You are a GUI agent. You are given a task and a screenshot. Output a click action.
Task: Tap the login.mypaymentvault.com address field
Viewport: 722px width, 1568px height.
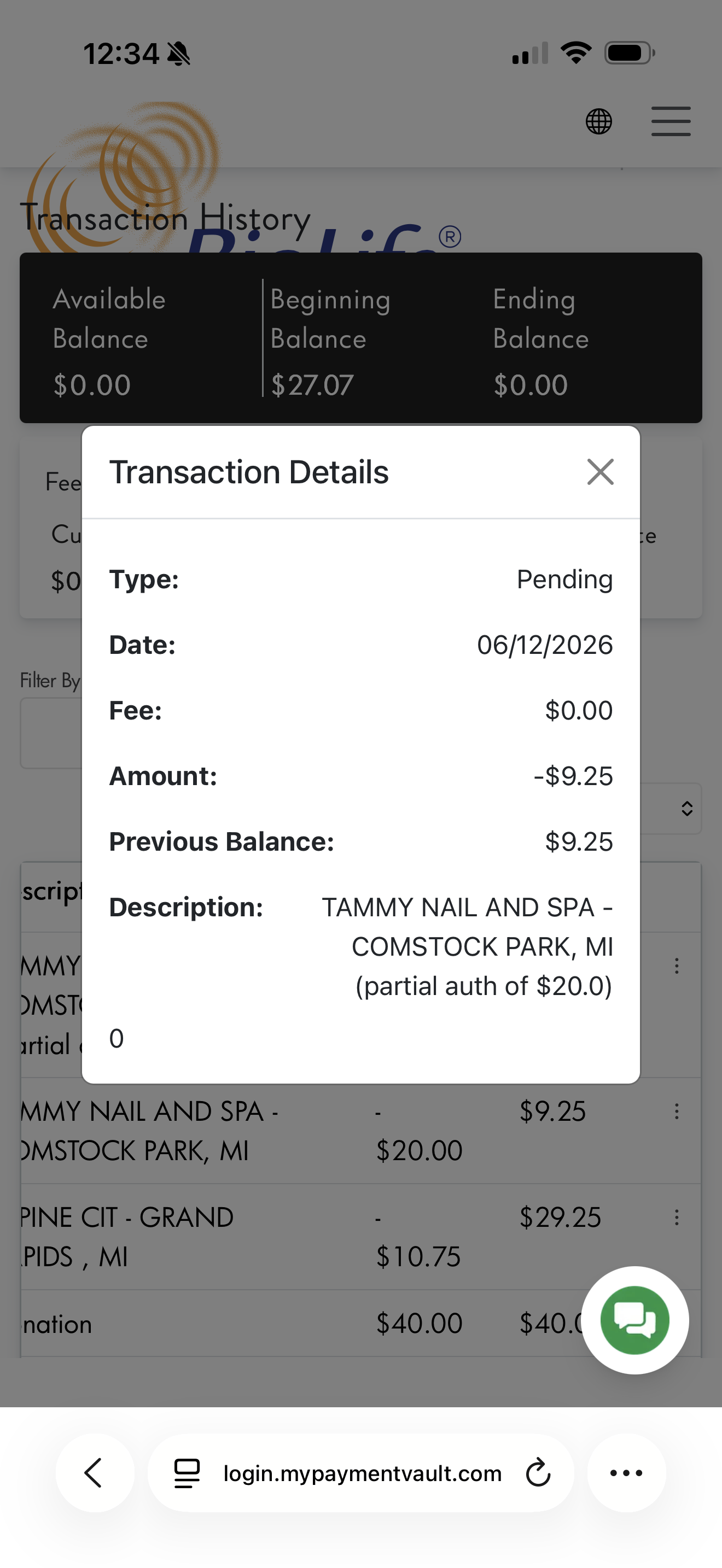click(361, 1473)
